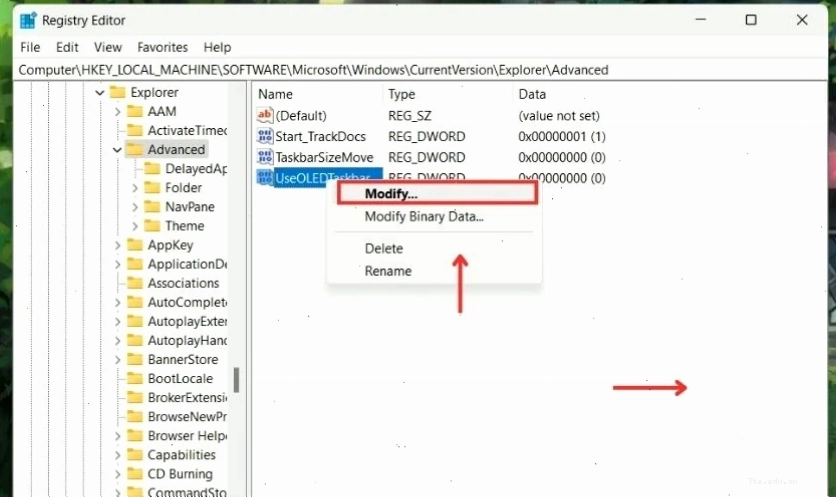Open the Favorites menu
Image resolution: width=836 pixels, height=498 pixels.
[x=163, y=47]
